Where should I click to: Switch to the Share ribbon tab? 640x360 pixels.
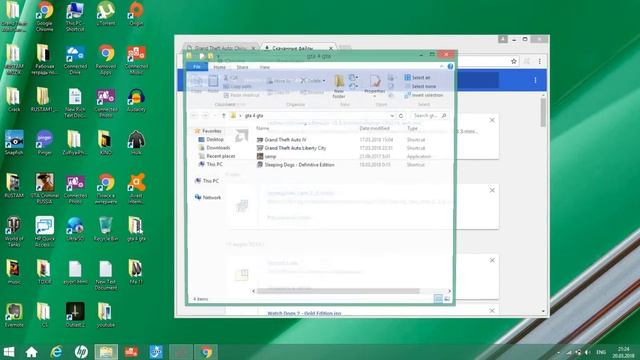point(242,67)
